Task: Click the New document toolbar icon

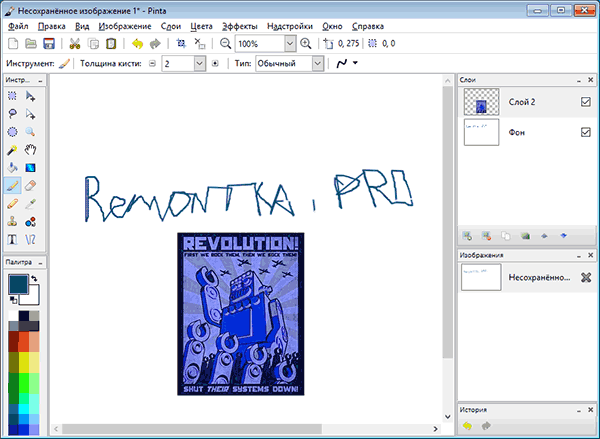Action: (13, 44)
